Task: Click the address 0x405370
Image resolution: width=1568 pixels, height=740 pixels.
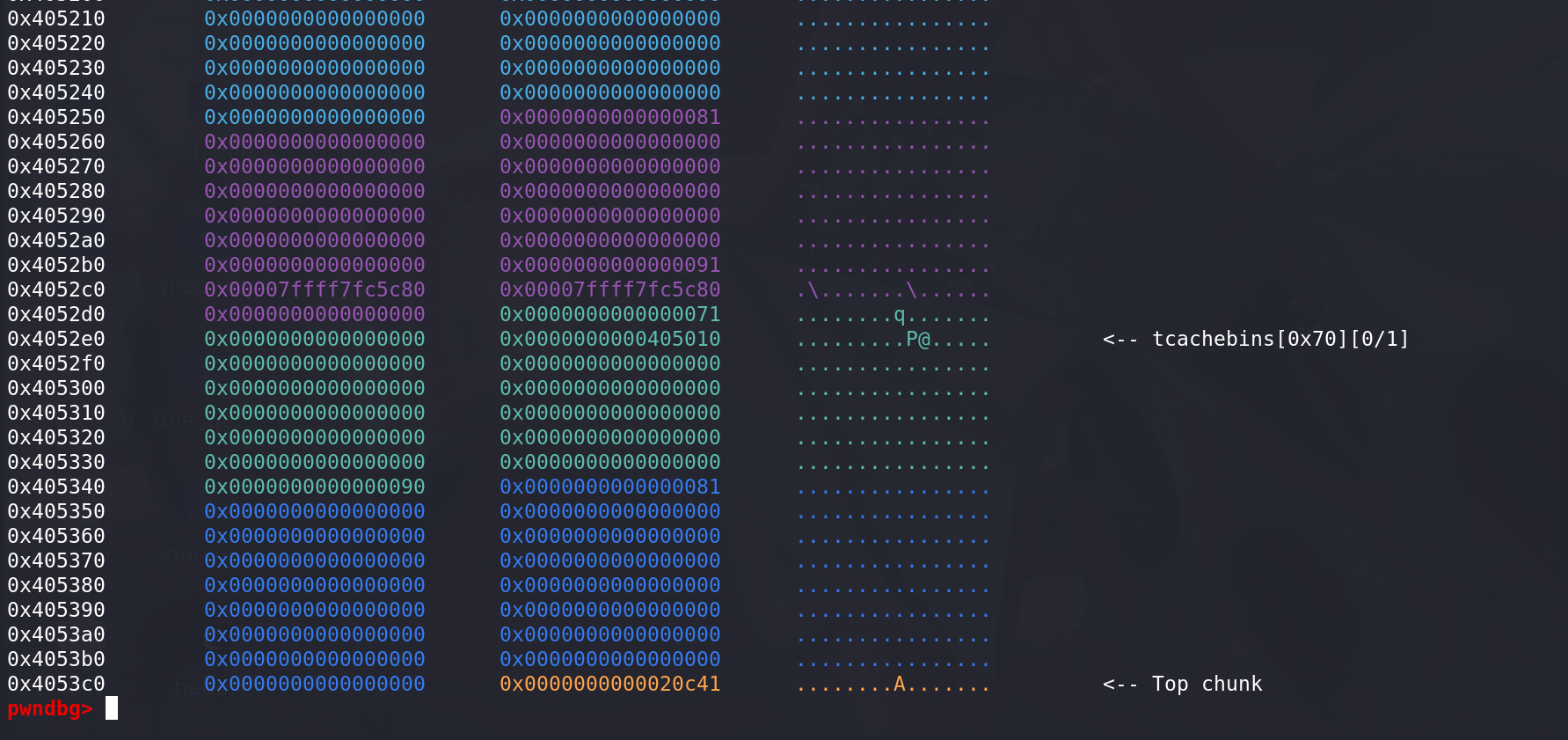Action: (56, 560)
